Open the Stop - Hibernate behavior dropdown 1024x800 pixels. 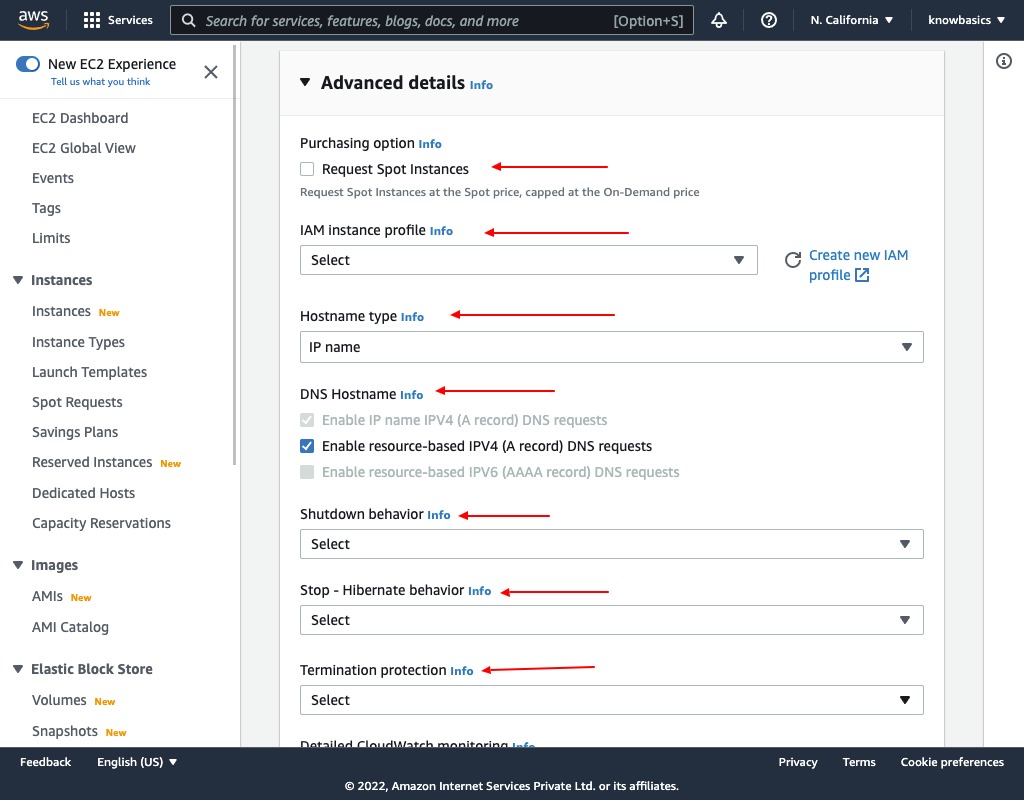(611, 620)
